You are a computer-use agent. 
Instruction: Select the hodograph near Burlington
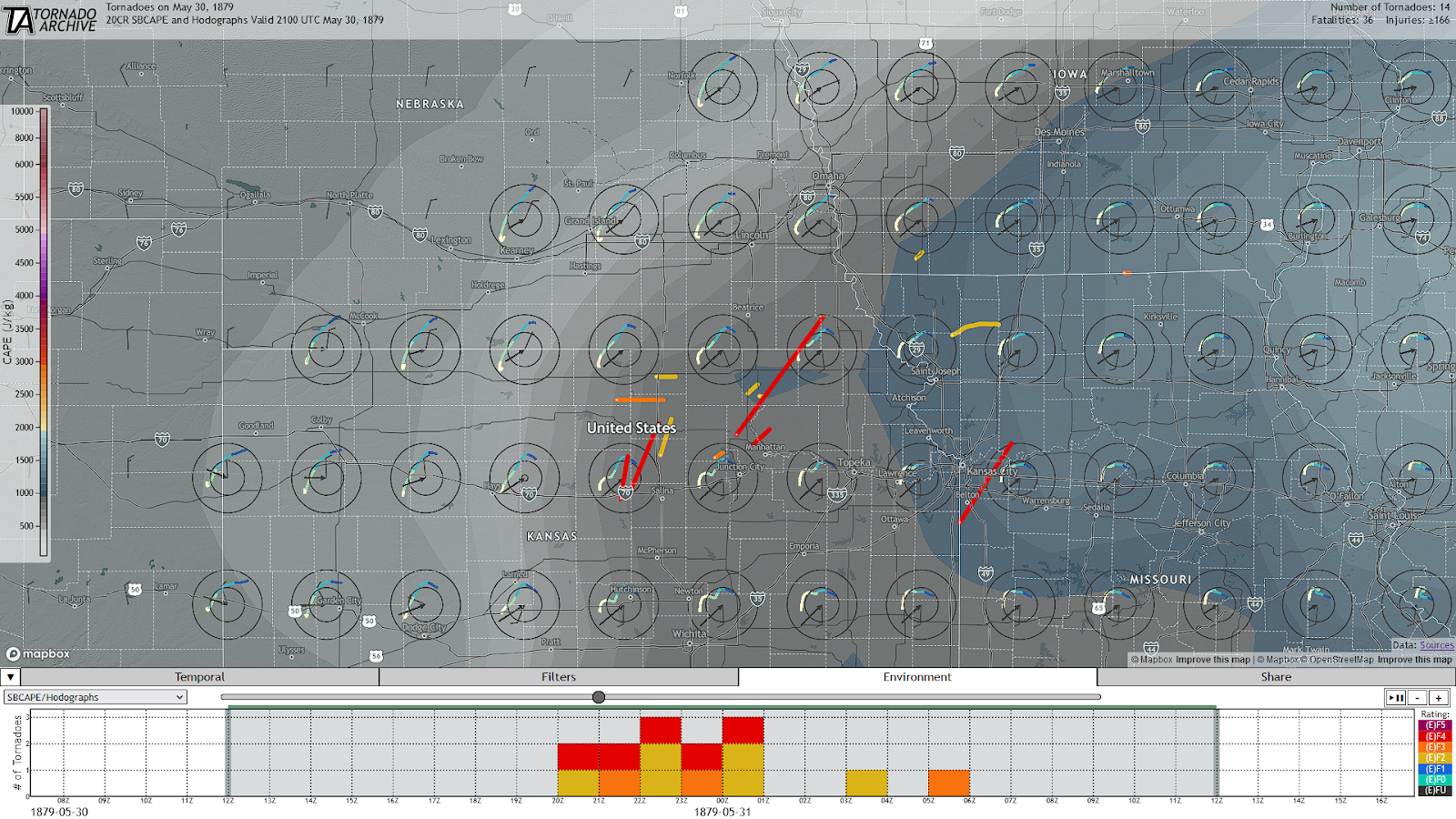pyautogui.click(x=1317, y=219)
